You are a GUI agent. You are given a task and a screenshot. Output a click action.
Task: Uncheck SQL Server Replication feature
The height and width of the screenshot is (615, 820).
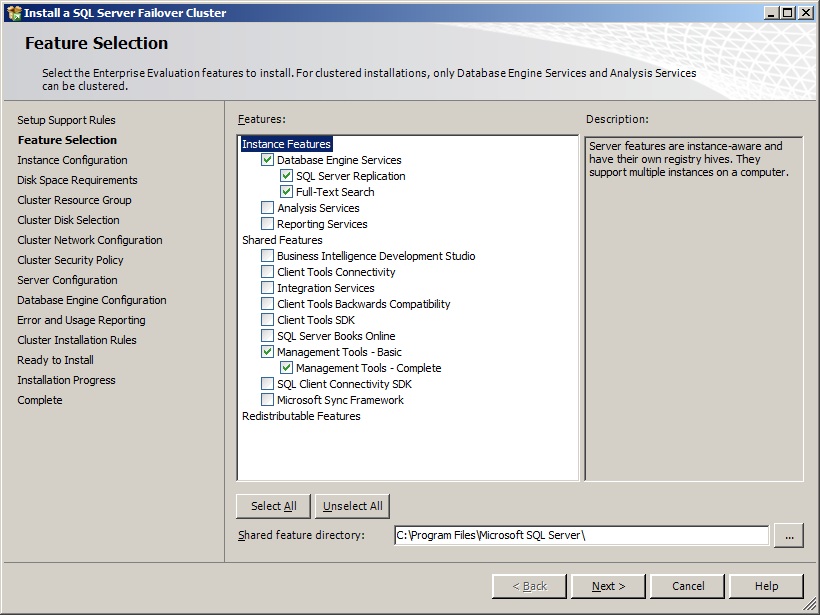point(286,176)
